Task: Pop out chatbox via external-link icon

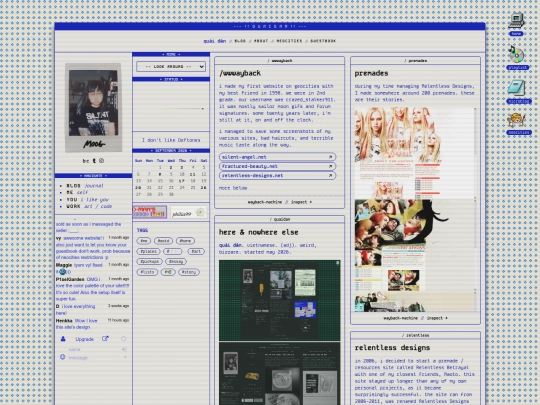Action: [x=105, y=339]
